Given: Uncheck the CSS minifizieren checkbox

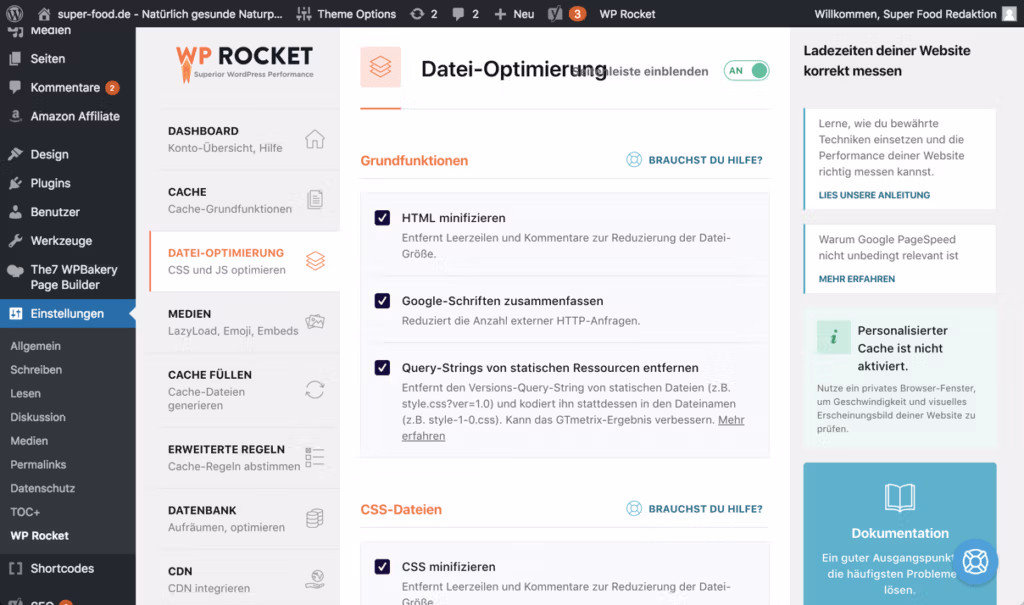Looking at the screenshot, I should pos(382,567).
